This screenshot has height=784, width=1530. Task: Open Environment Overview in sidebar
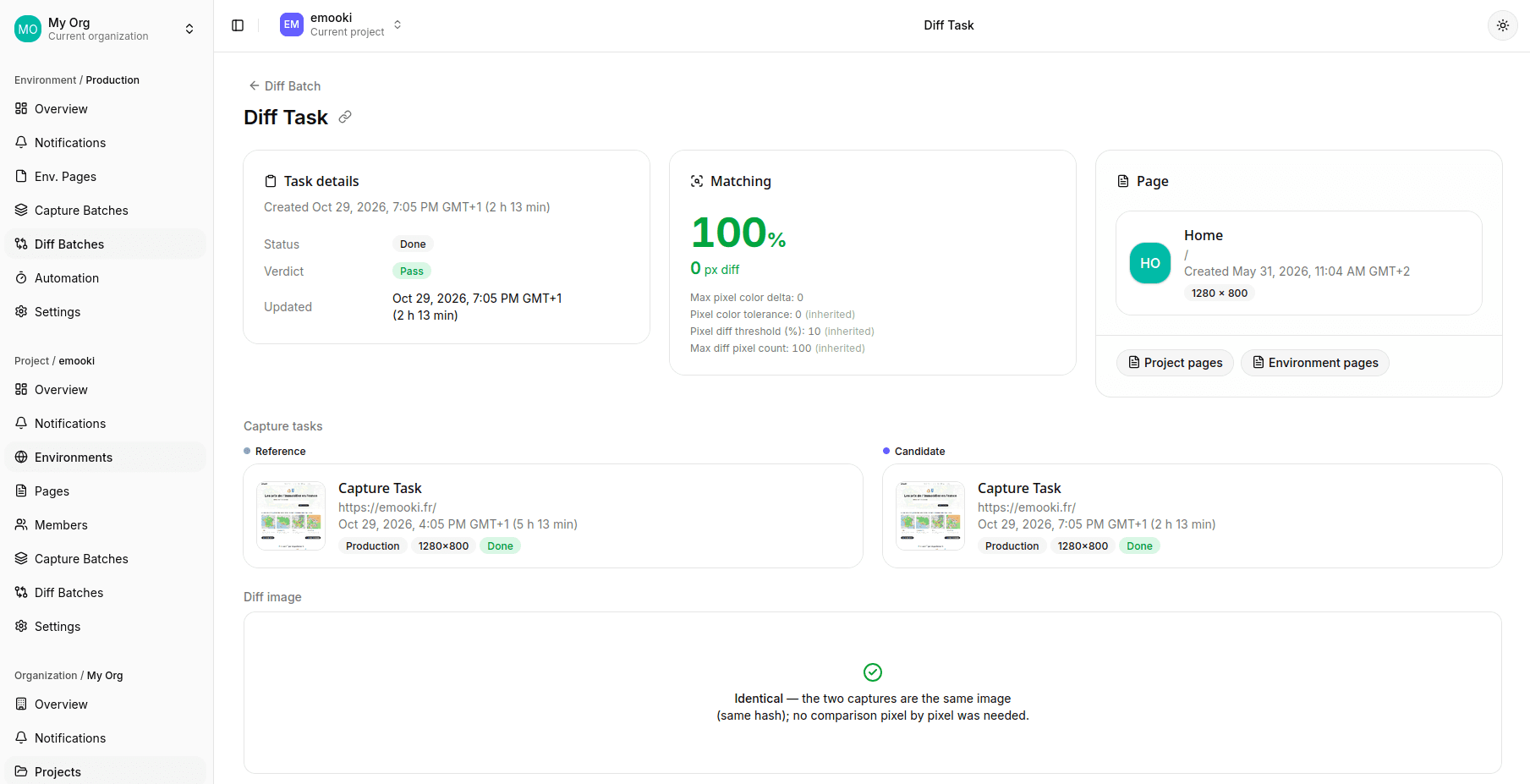(x=106, y=109)
